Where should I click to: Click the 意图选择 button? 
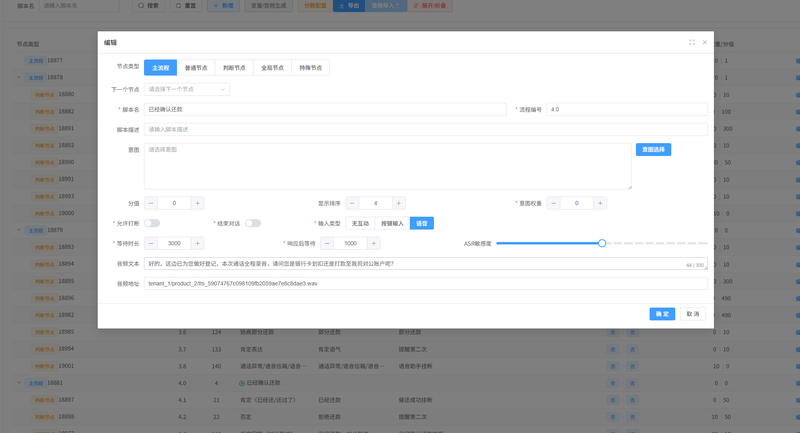point(653,149)
